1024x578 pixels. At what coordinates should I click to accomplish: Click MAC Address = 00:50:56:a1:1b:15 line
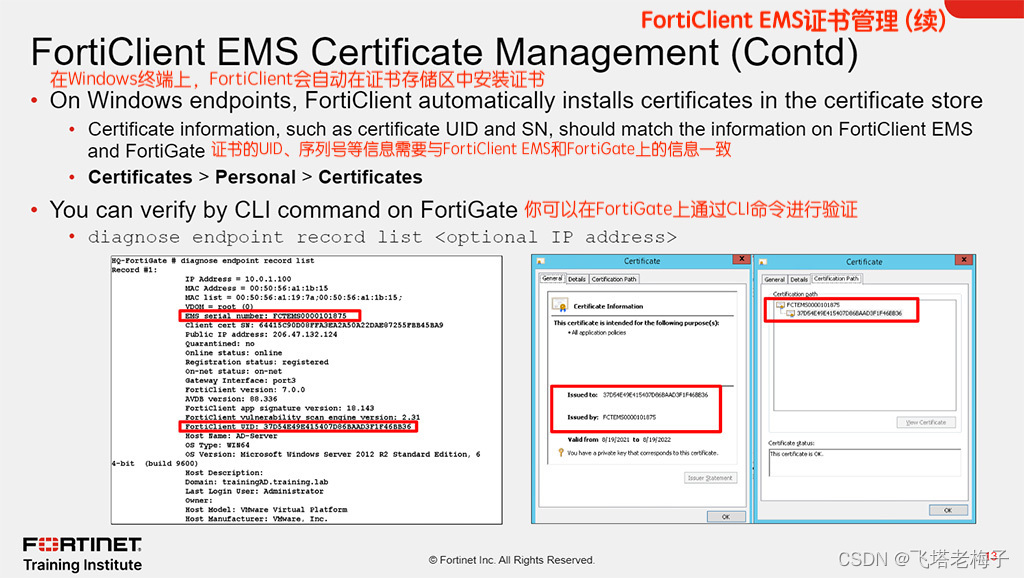coord(257,288)
